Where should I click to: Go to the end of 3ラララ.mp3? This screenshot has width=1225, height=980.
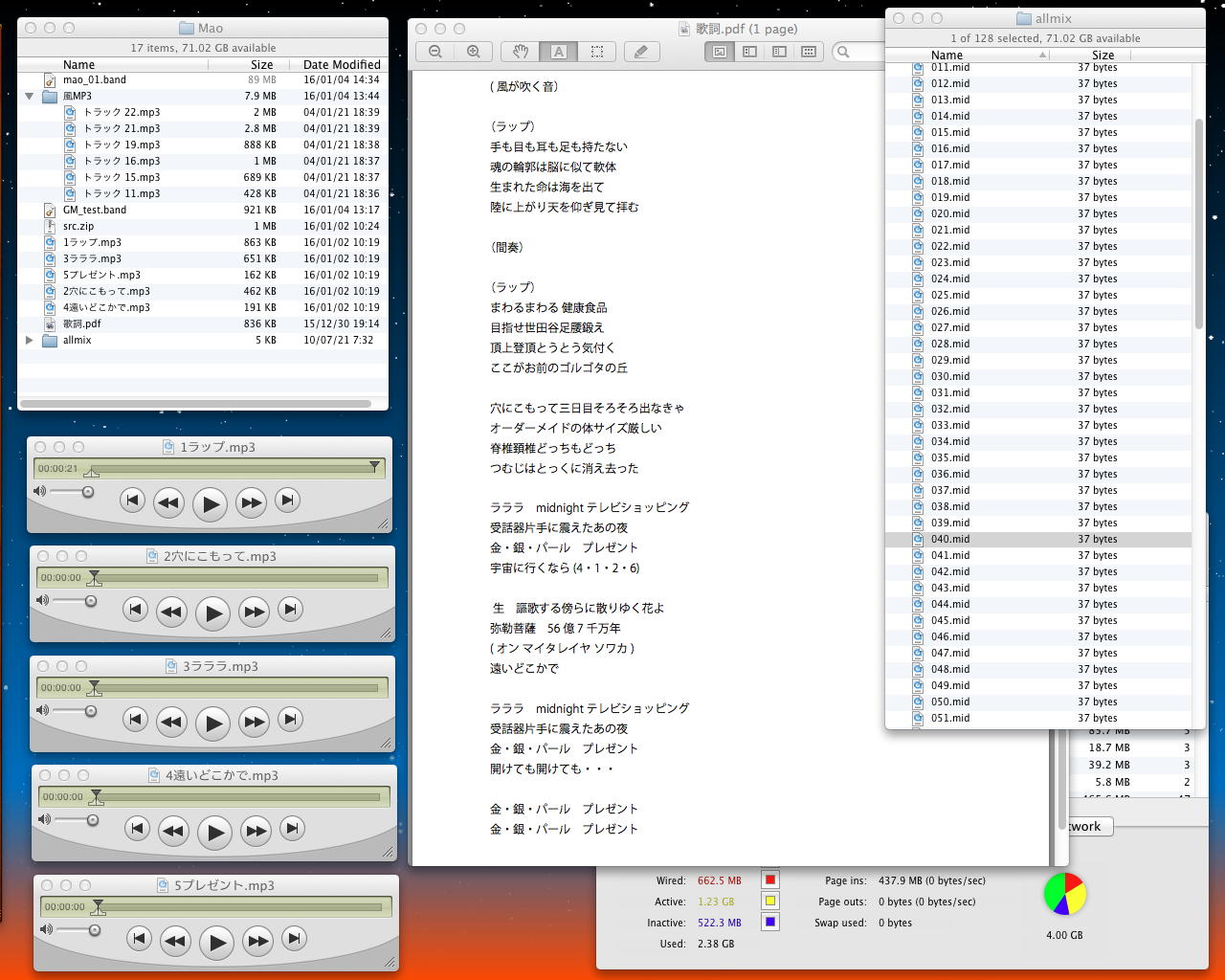pyautogui.click(x=290, y=719)
